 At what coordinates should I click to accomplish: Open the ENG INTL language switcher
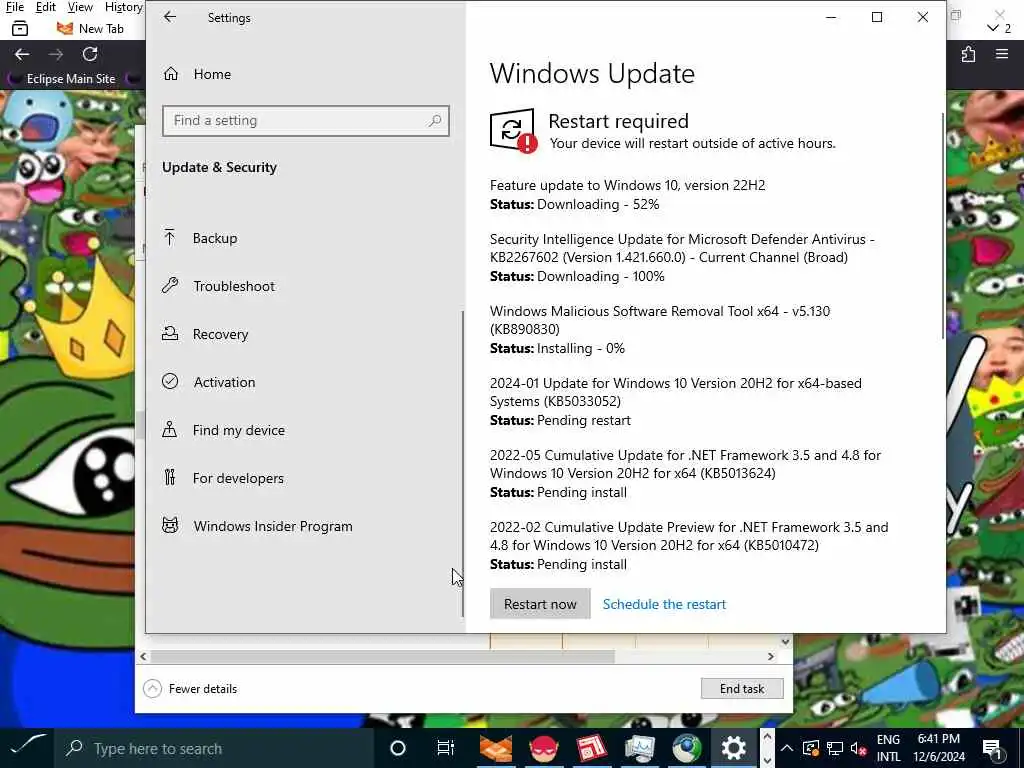coord(888,748)
